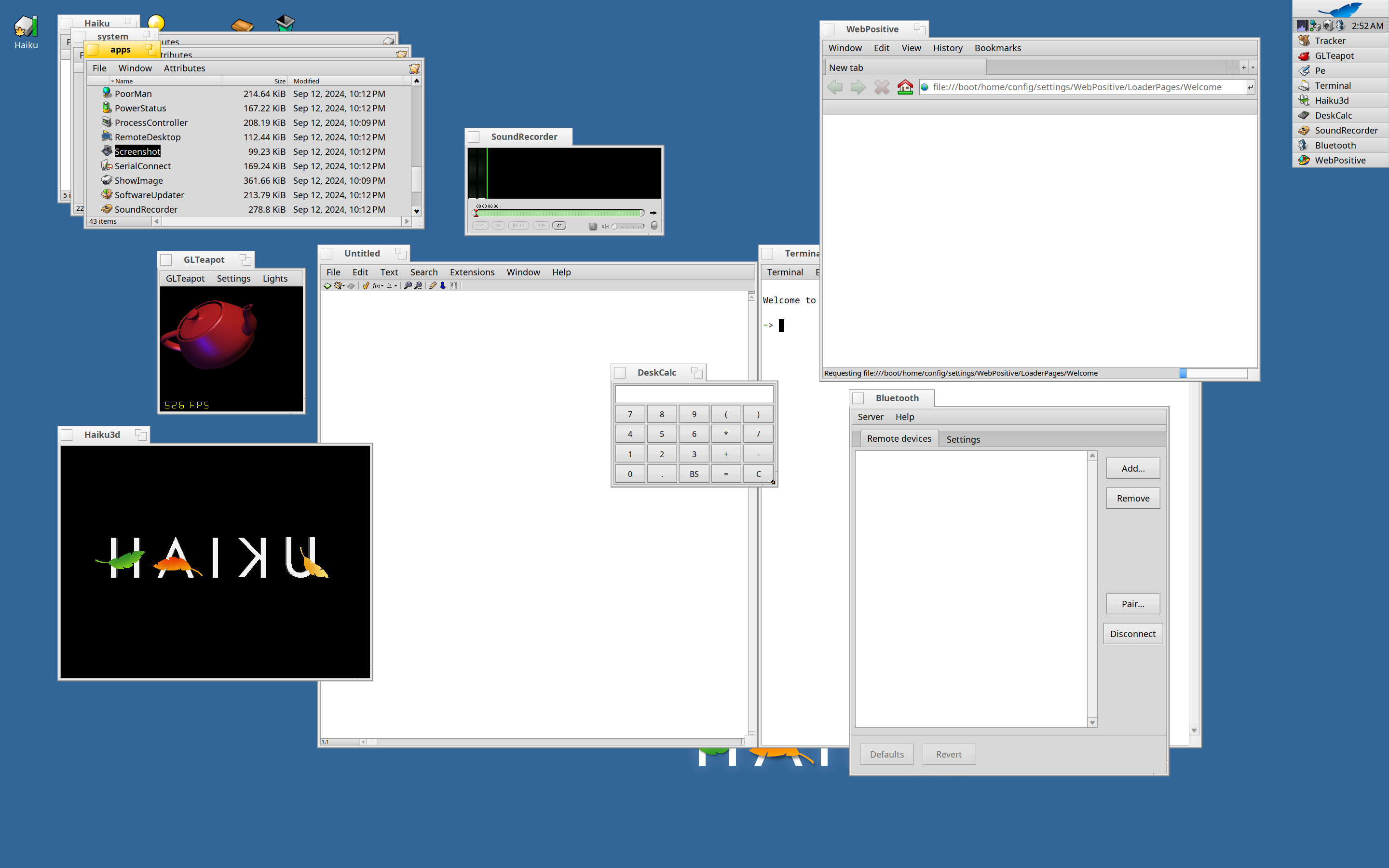Open the History menu in WebPositive
The height and width of the screenshot is (868, 1389).
tap(948, 48)
